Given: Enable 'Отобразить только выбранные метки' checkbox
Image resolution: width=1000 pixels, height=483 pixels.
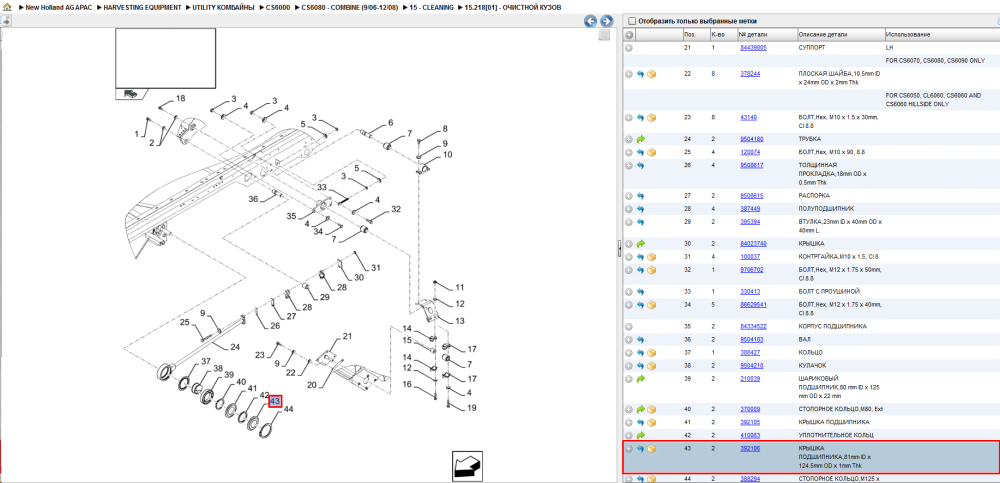Looking at the screenshot, I should (x=632, y=21).
